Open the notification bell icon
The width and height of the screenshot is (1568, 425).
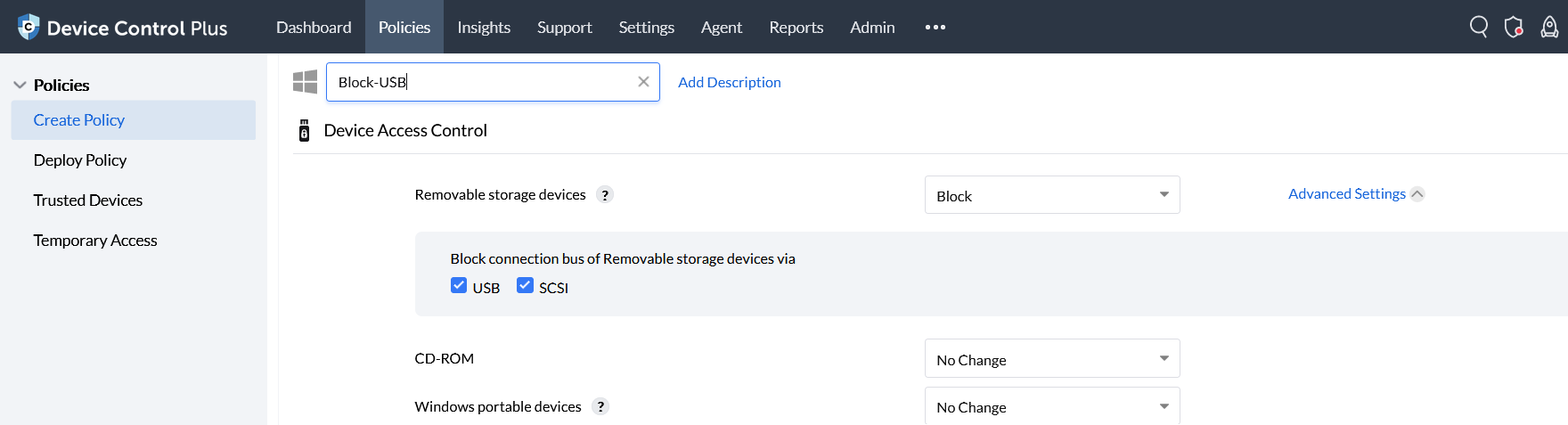pyautogui.click(x=1549, y=27)
